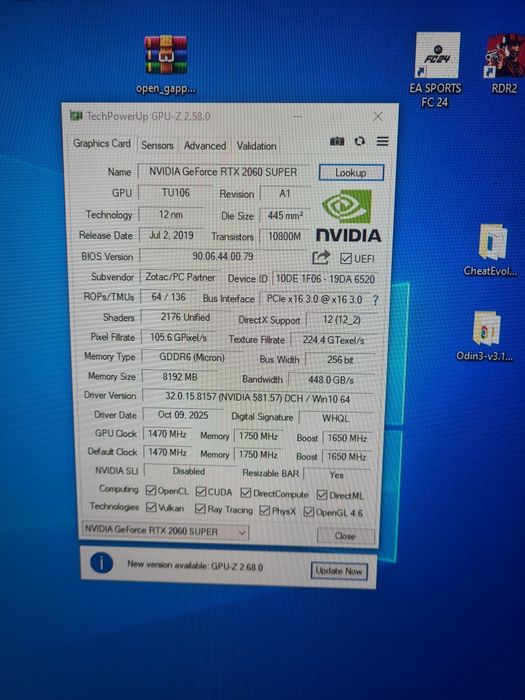Click the ROPs/TMUs field 64 / 136

tap(168, 297)
